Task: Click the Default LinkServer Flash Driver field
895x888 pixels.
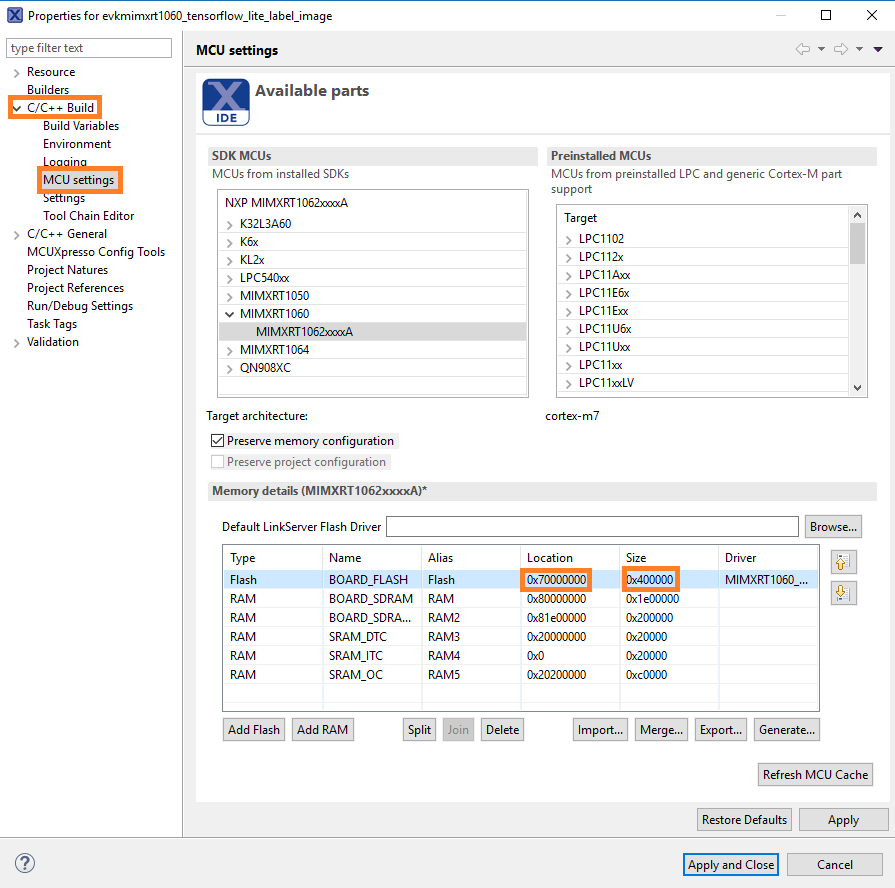Action: 592,527
